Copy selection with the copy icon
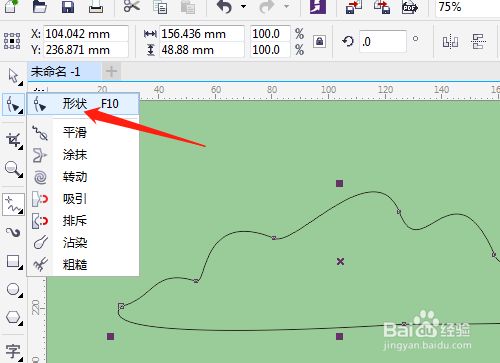This screenshot has height=363, width=500. tap(160, 7)
